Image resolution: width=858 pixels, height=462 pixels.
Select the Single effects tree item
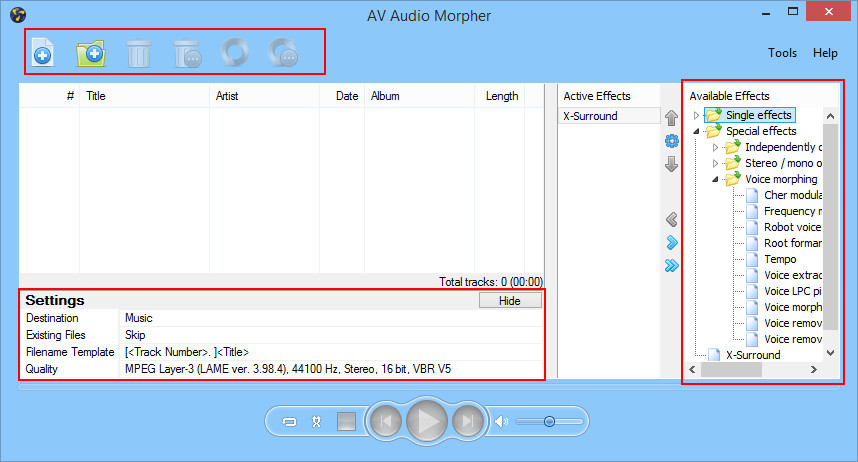[758, 115]
